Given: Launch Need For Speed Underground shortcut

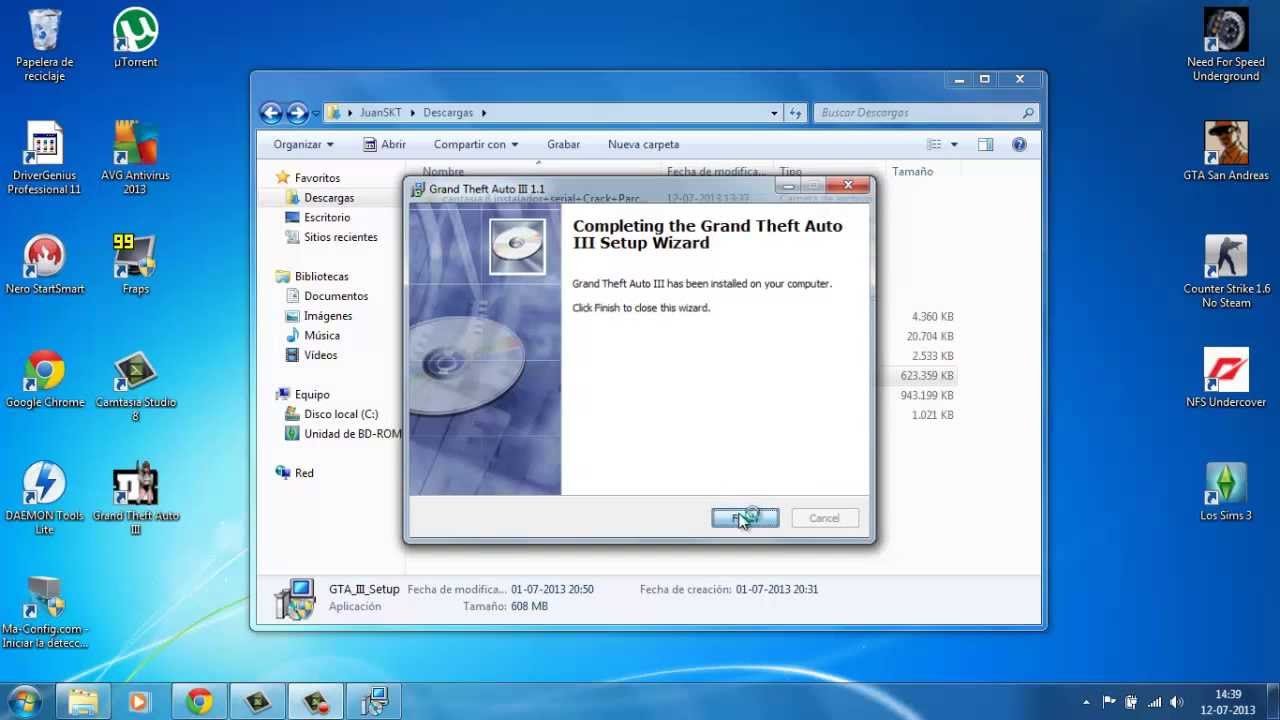Looking at the screenshot, I should 1226,45.
